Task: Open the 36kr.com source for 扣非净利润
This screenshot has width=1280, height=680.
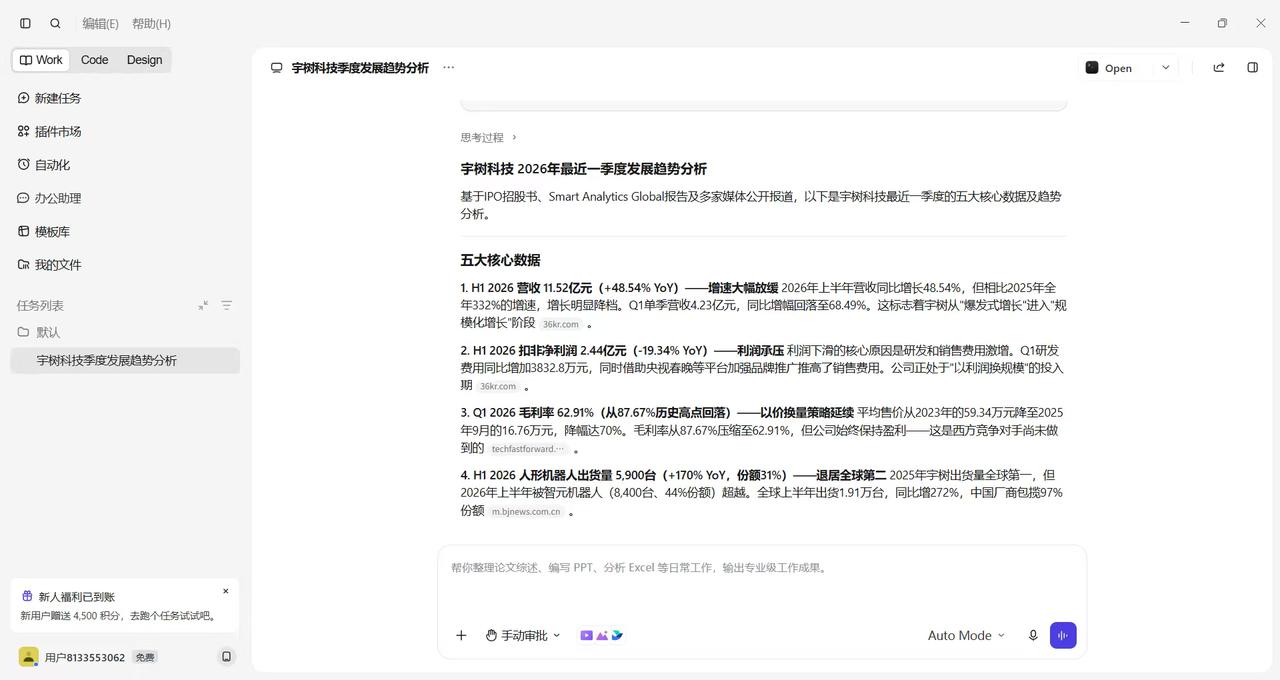Action: click(x=498, y=386)
